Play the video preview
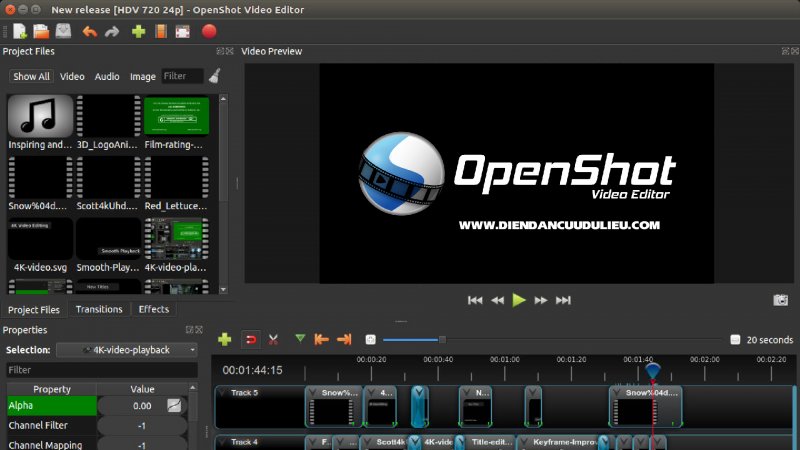The height and width of the screenshot is (450, 800). coord(519,300)
